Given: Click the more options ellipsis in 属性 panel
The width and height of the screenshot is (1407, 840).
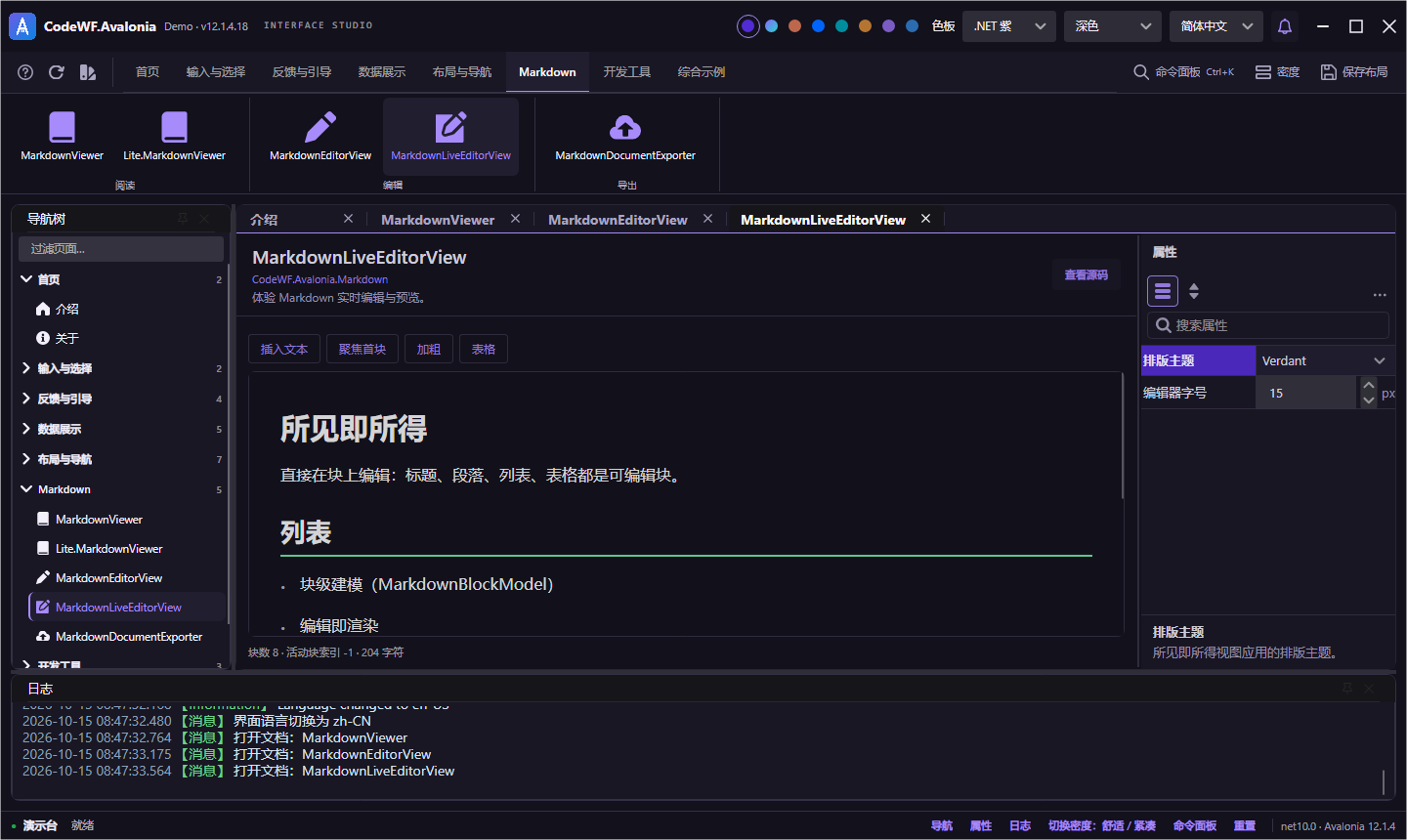Looking at the screenshot, I should coord(1380,294).
